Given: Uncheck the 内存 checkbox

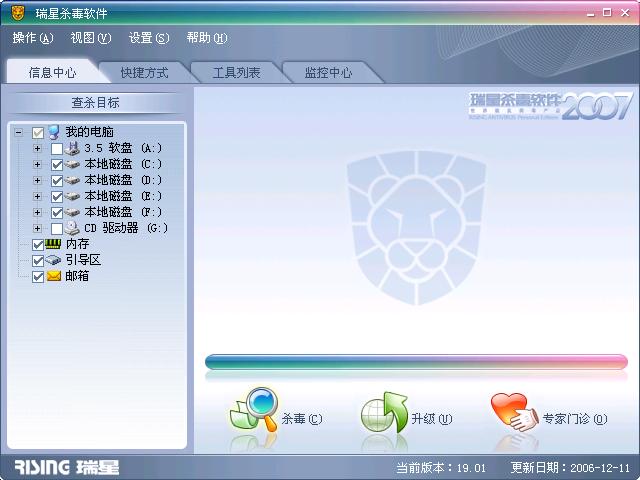Looking at the screenshot, I should [38, 244].
